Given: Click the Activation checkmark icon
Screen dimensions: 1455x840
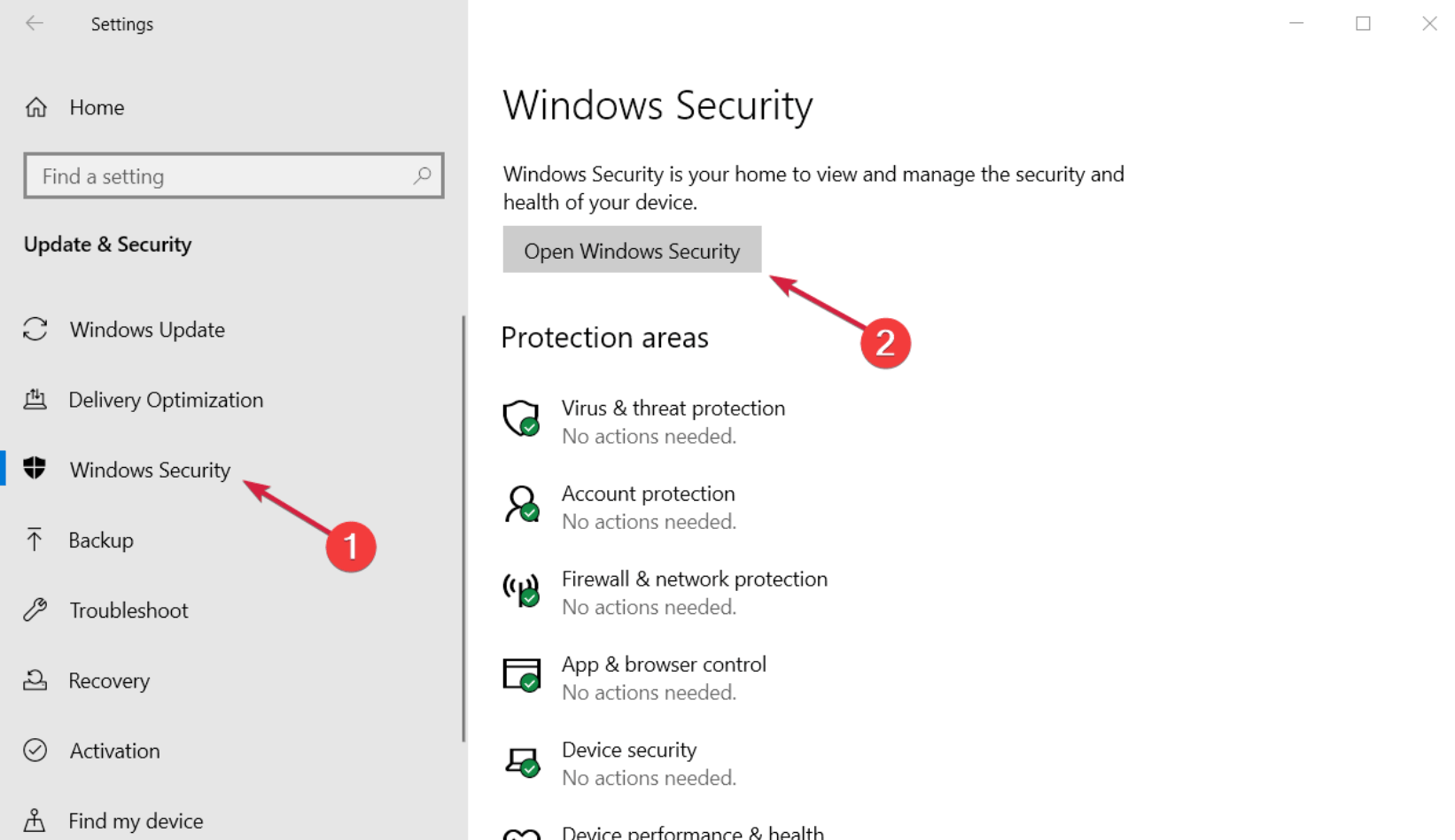Looking at the screenshot, I should coord(35,750).
